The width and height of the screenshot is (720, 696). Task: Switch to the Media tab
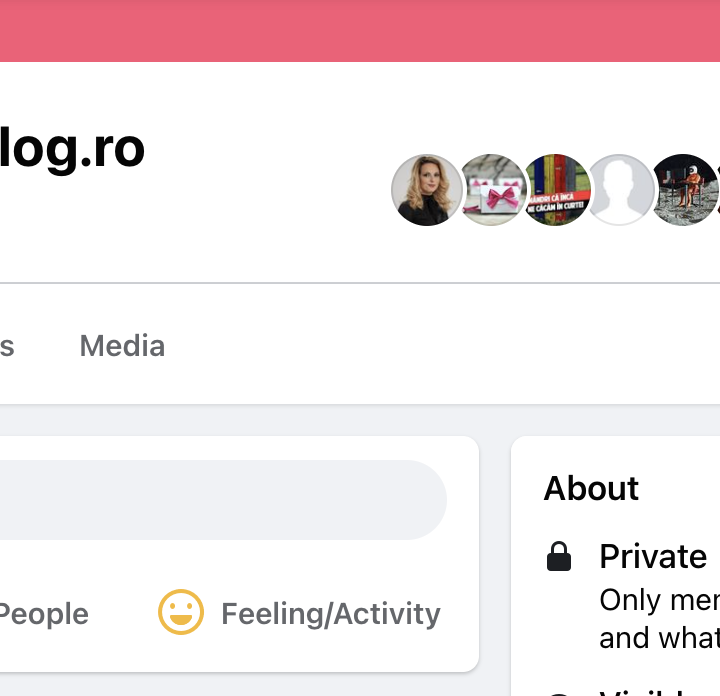click(x=122, y=346)
